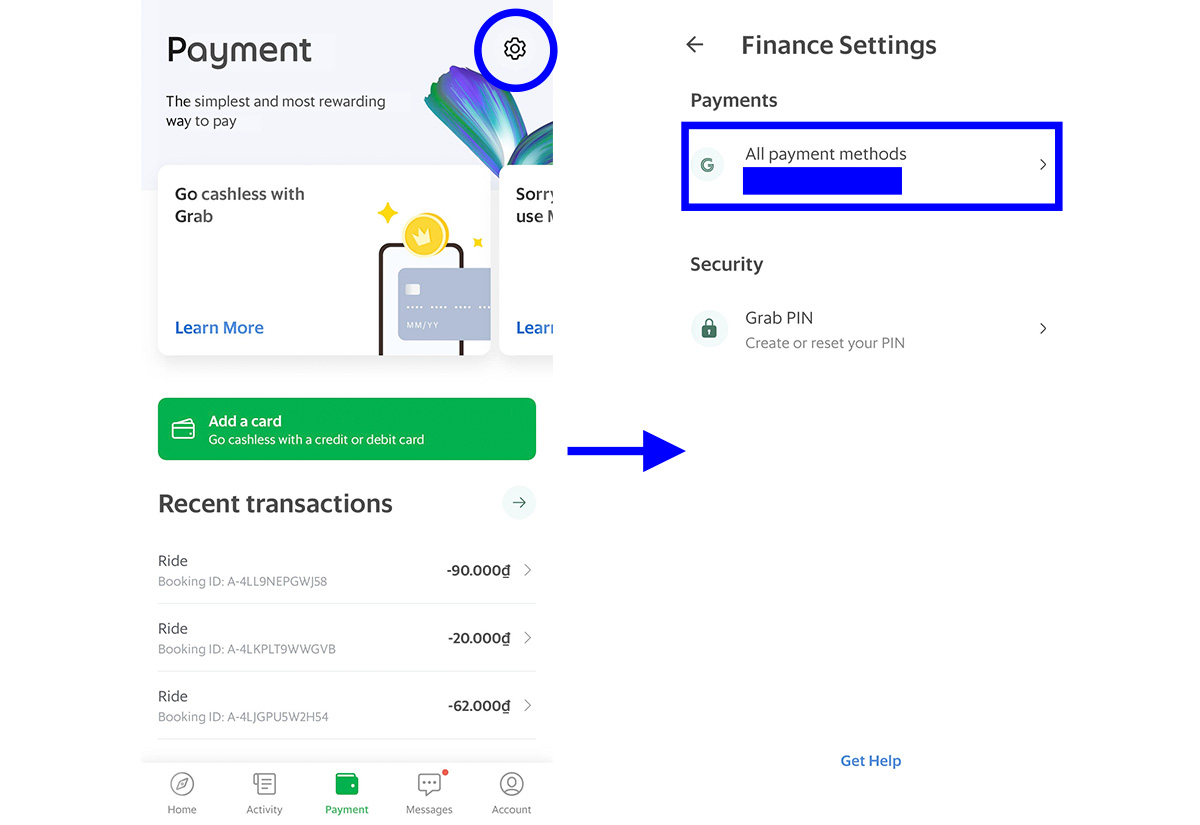Viewport: 1200px width, 825px height.
Task: Tap the partially visible second promo card
Action: click(x=526, y=260)
